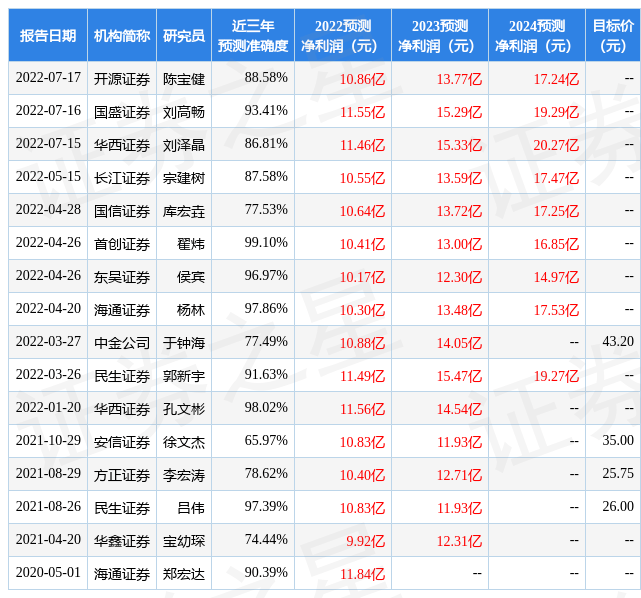The height and width of the screenshot is (598, 641).
Task: Click analyst name 郭新宇
Action: pyautogui.click(x=184, y=376)
